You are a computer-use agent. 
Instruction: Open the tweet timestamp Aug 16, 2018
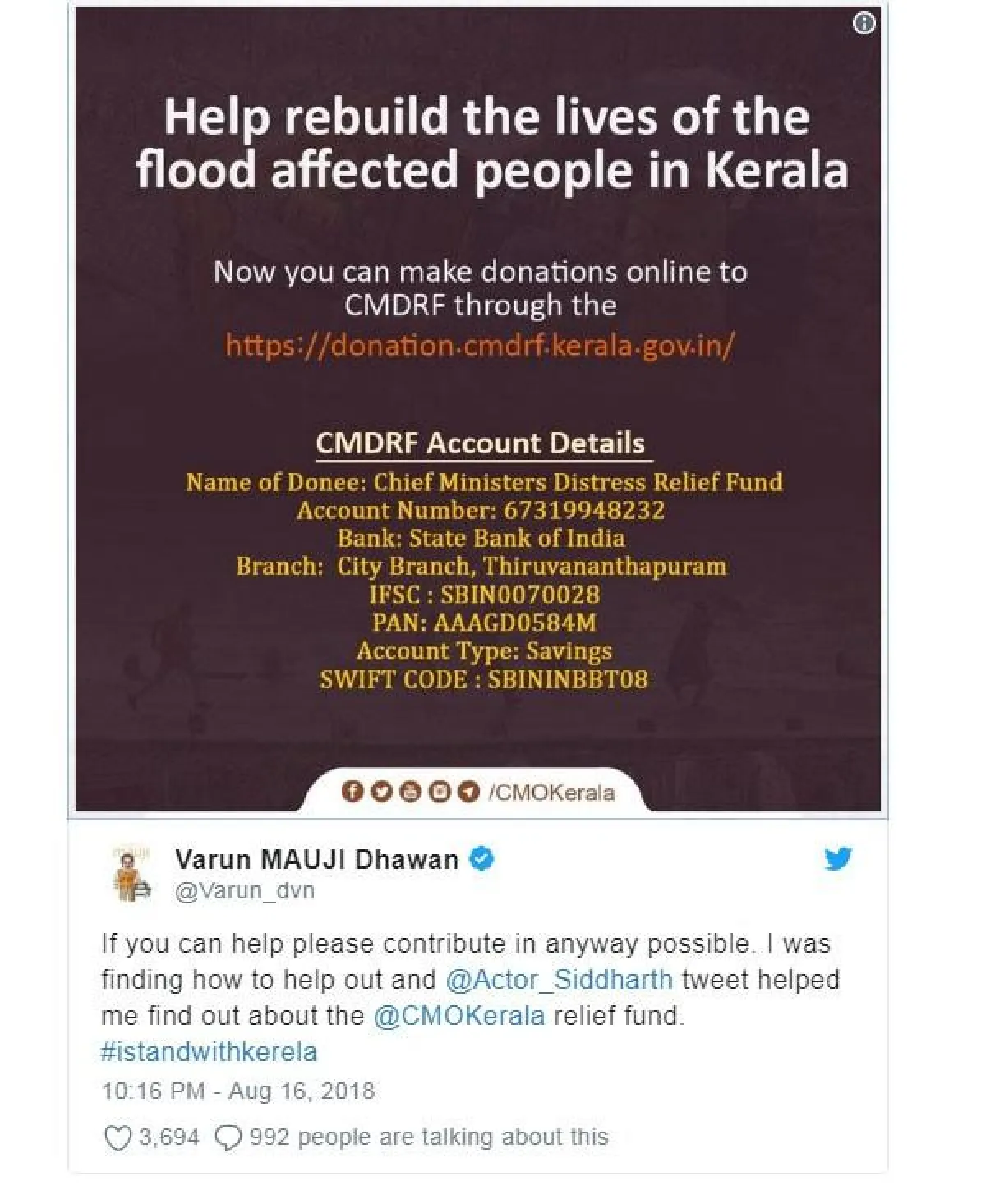click(x=237, y=1091)
